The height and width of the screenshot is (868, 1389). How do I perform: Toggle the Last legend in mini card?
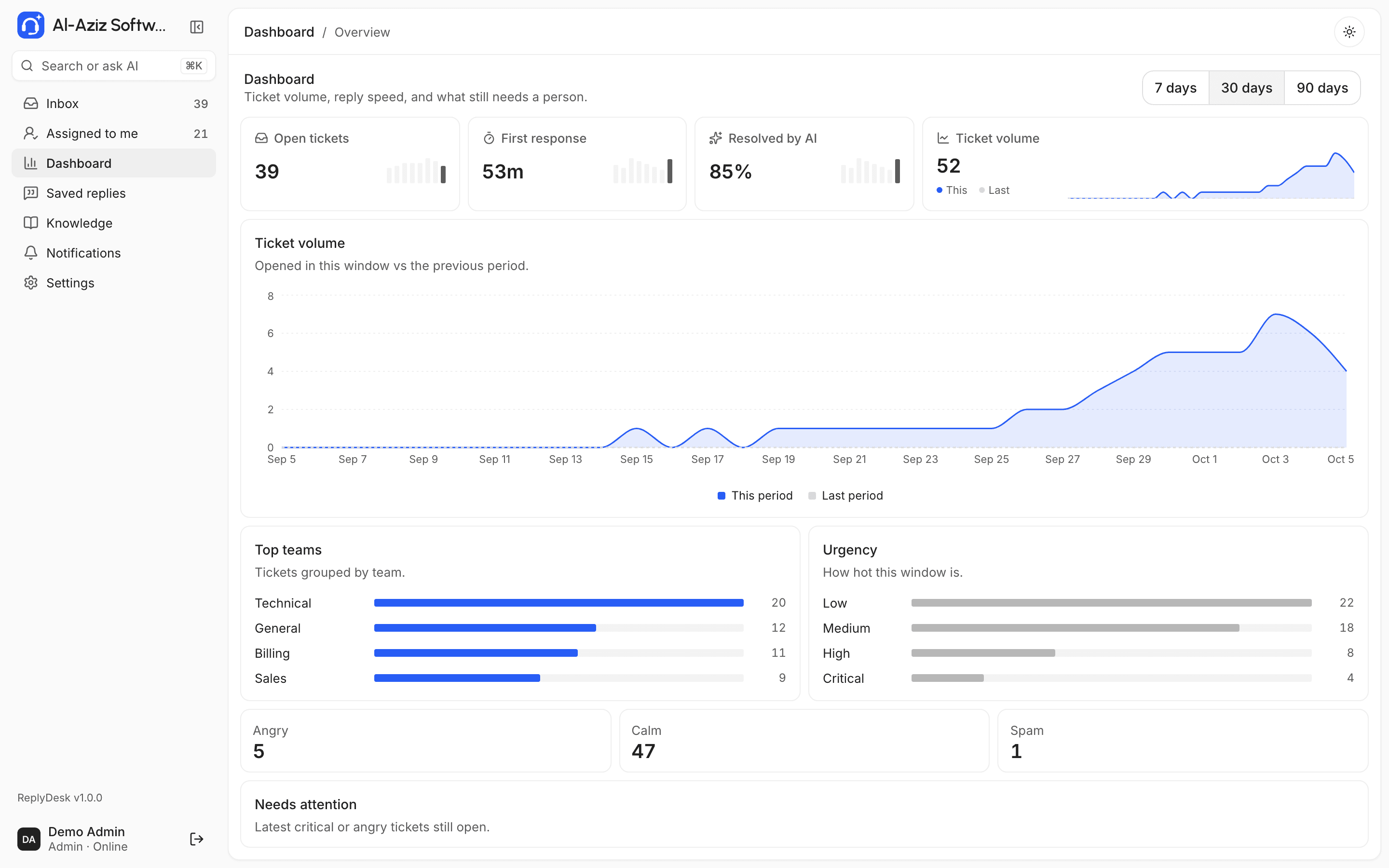(x=994, y=190)
